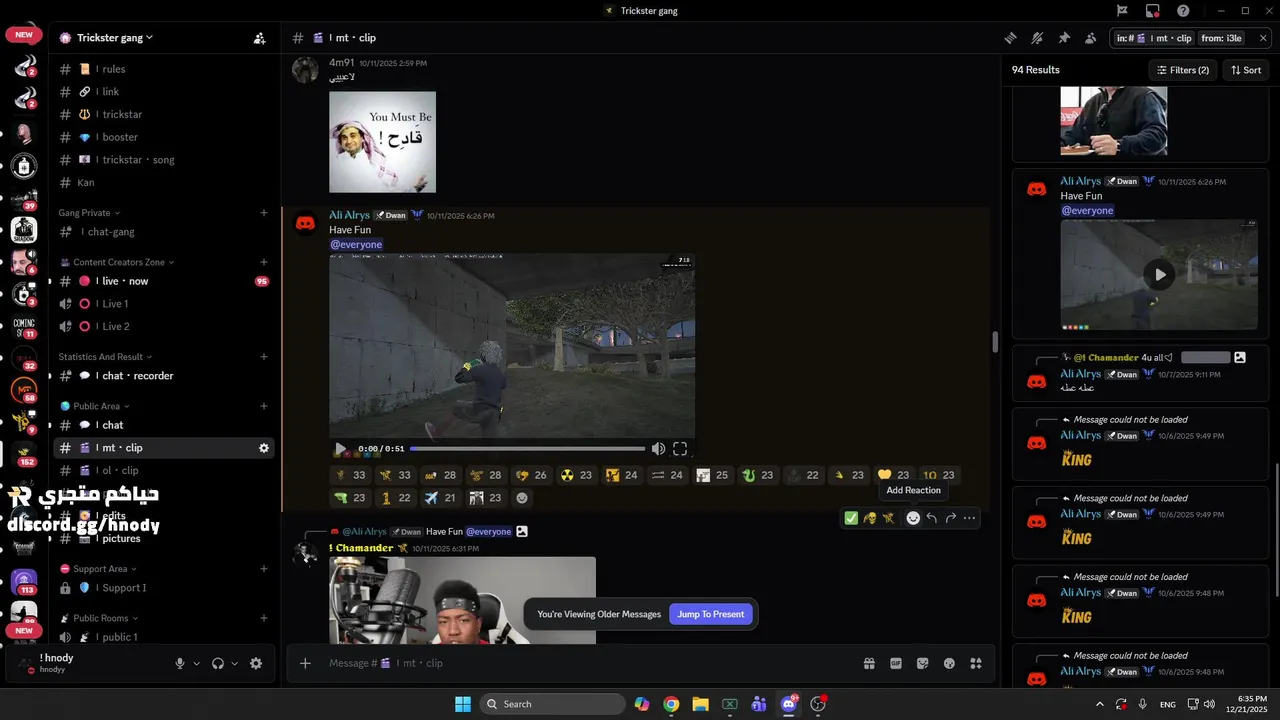The width and height of the screenshot is (1280, 720).
Task: Collapse the Content Creators Zone category
Action: click(x=116, y=262)
